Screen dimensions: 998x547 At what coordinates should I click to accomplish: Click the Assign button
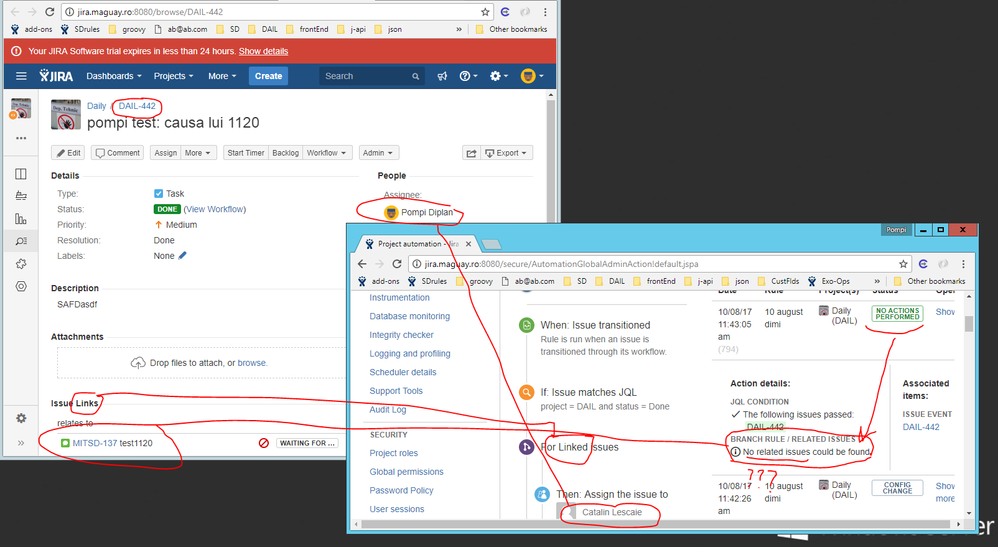tap(165, 153)
